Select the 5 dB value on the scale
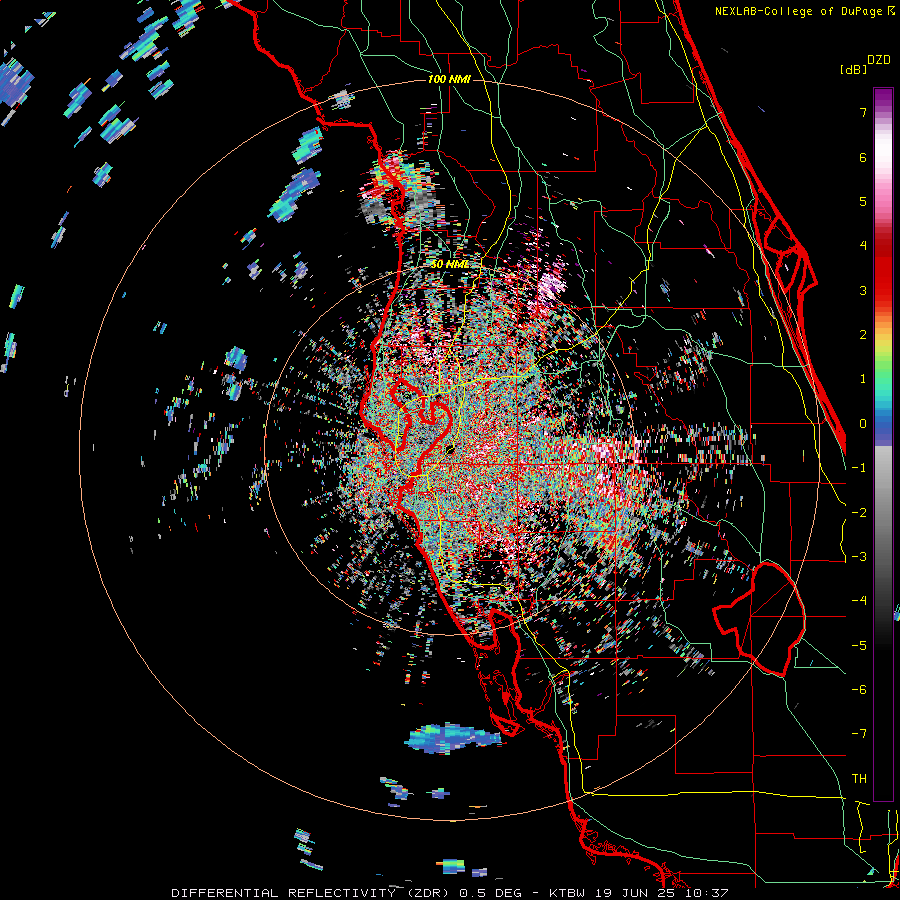 [862, 201]
